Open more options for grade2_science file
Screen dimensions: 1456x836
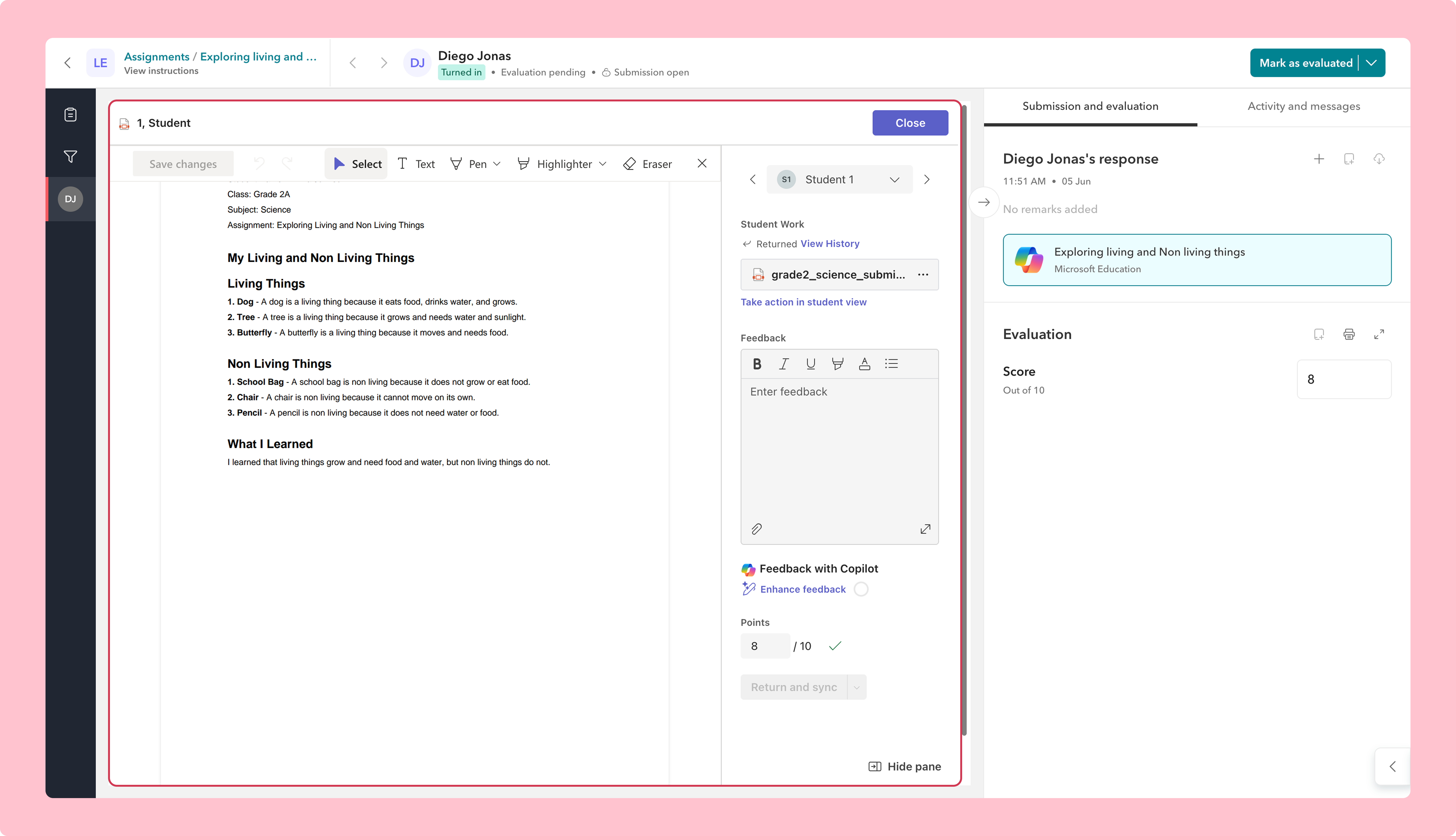click(923, 274)
